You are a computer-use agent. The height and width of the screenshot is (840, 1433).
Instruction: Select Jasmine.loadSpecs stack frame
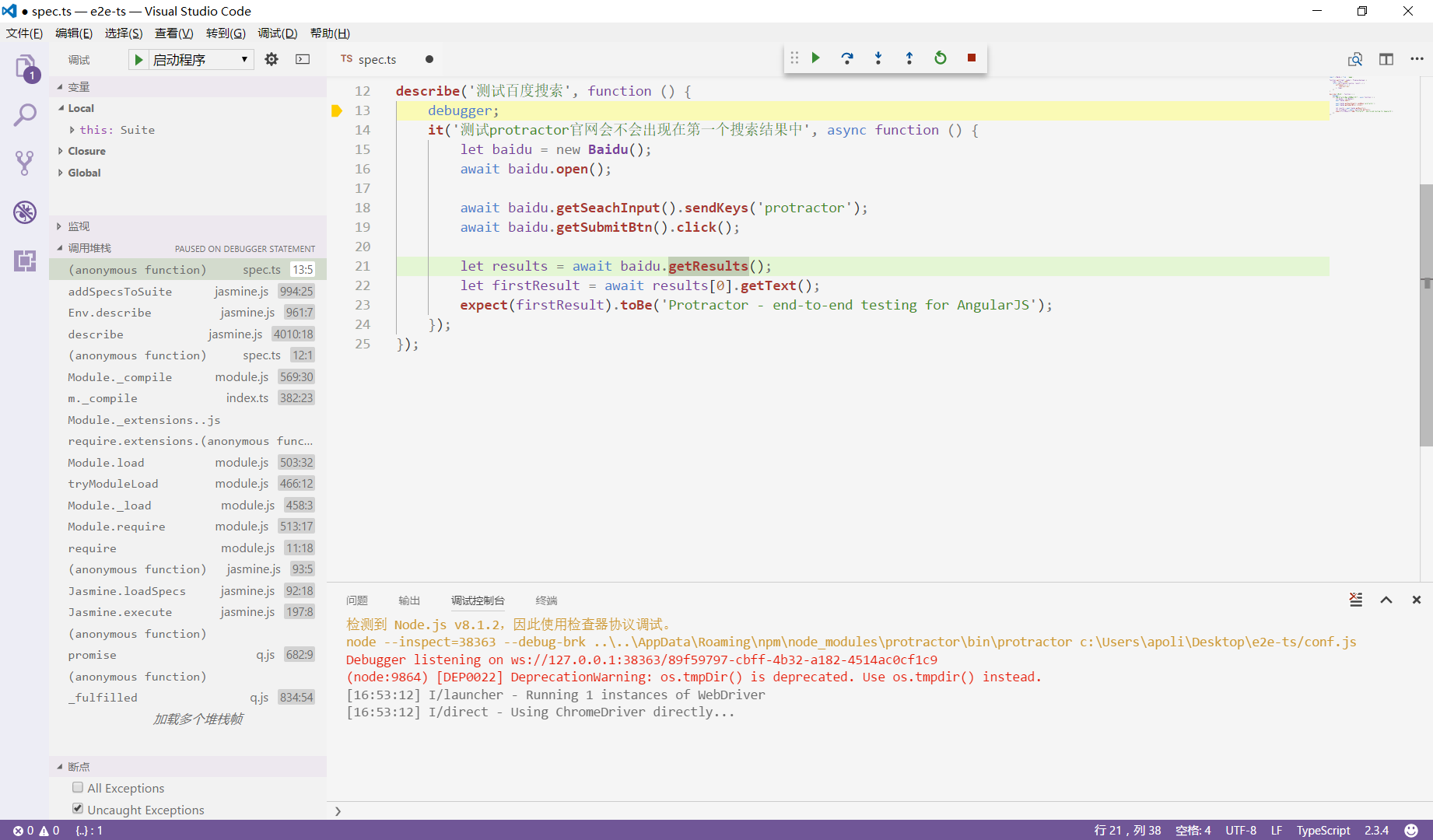[187, 590]
